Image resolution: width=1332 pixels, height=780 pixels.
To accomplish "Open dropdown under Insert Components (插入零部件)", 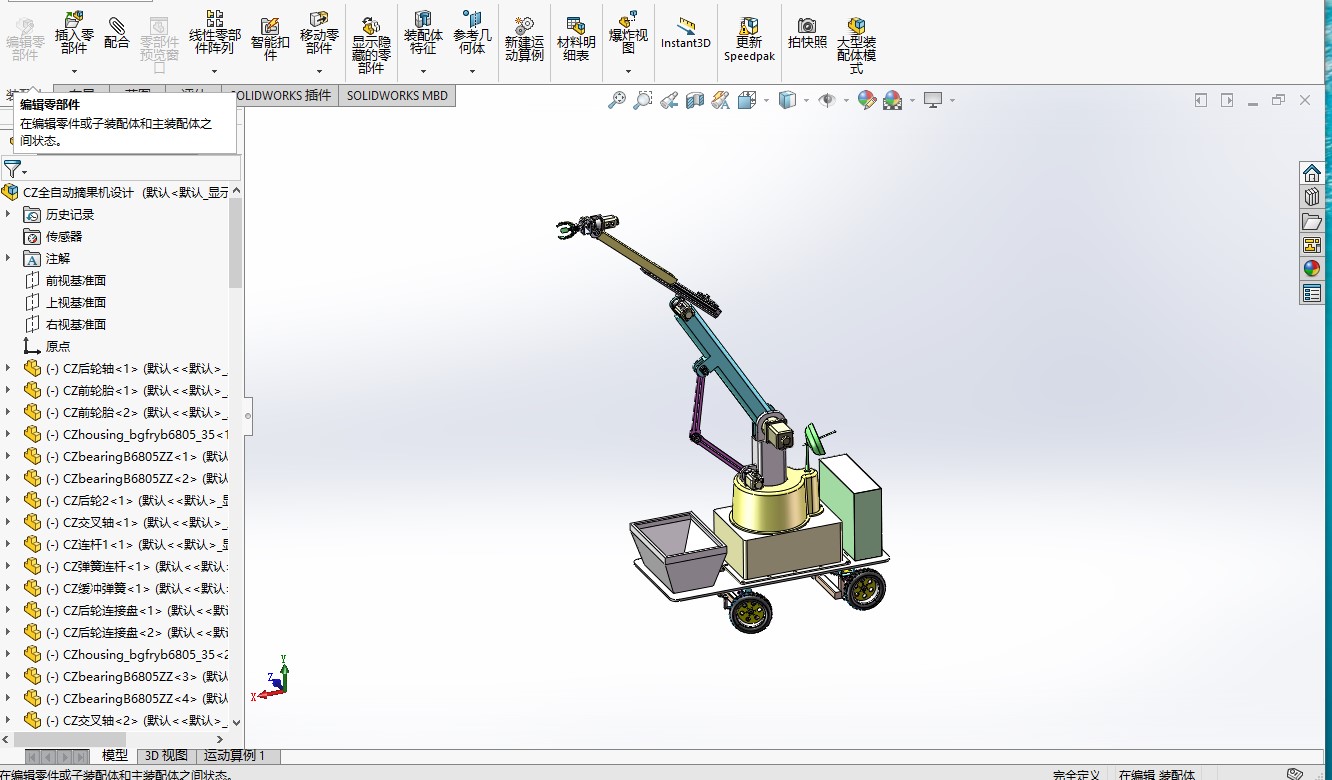I will coord(74,71).
